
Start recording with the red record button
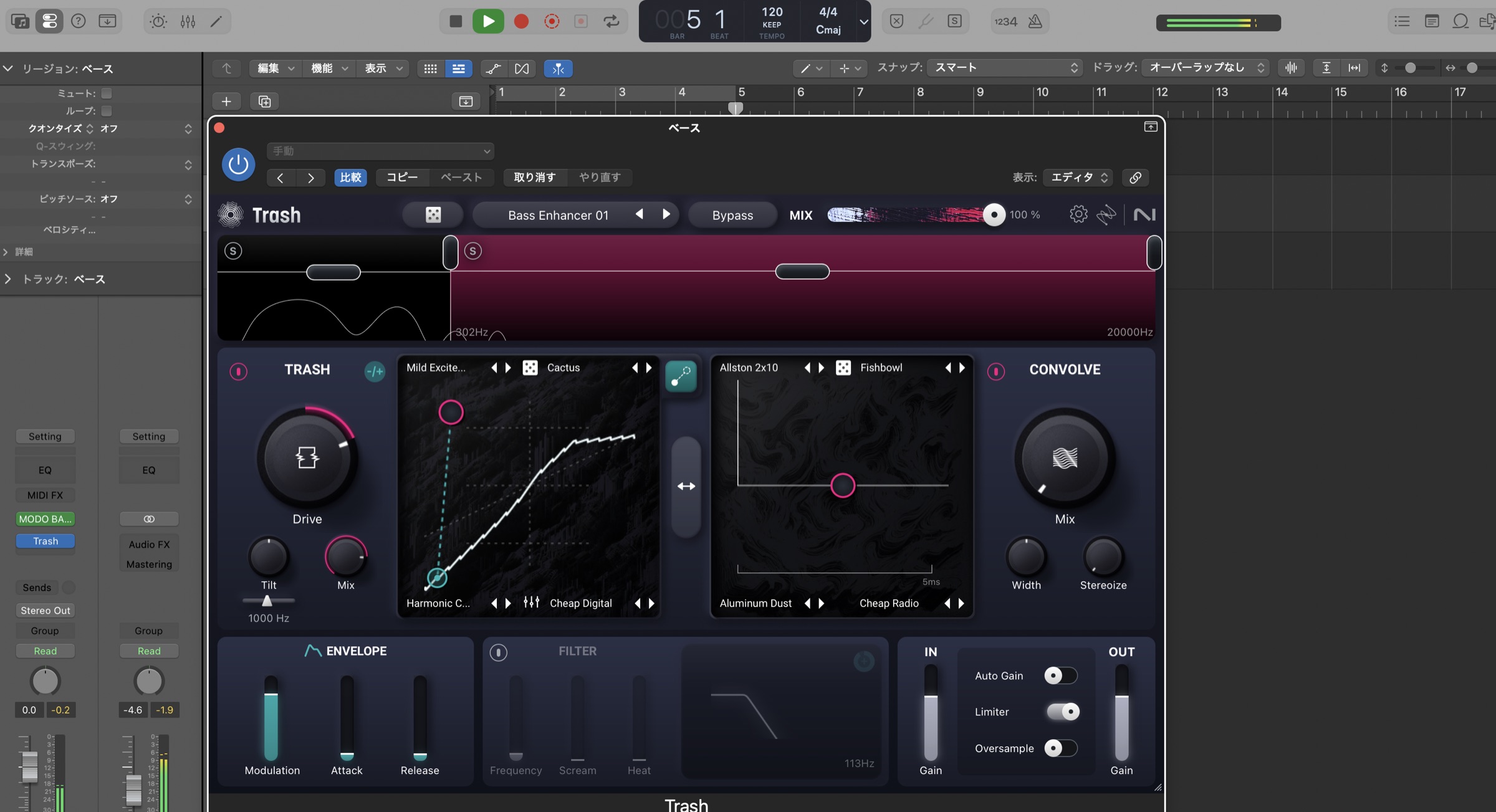click(521, 21)
